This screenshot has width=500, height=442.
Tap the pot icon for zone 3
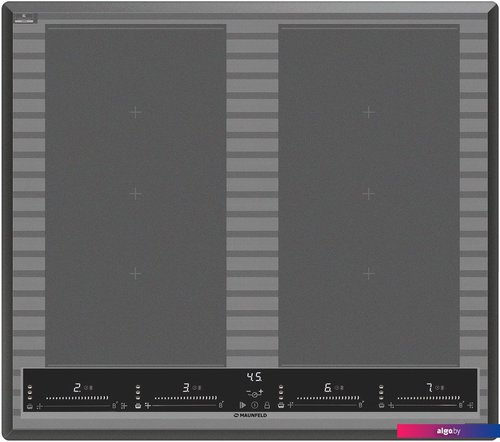pyautogui.click(x=138, y=406)
